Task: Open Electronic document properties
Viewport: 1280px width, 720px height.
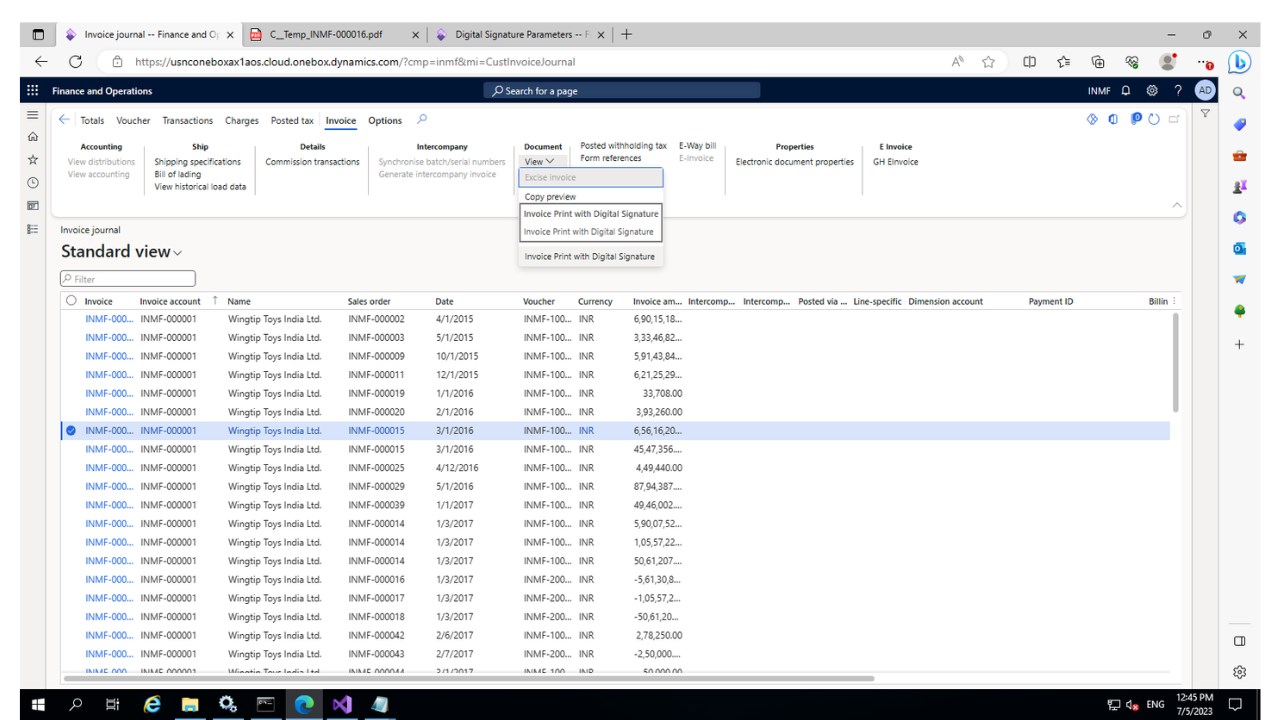Action: point(795,162)
